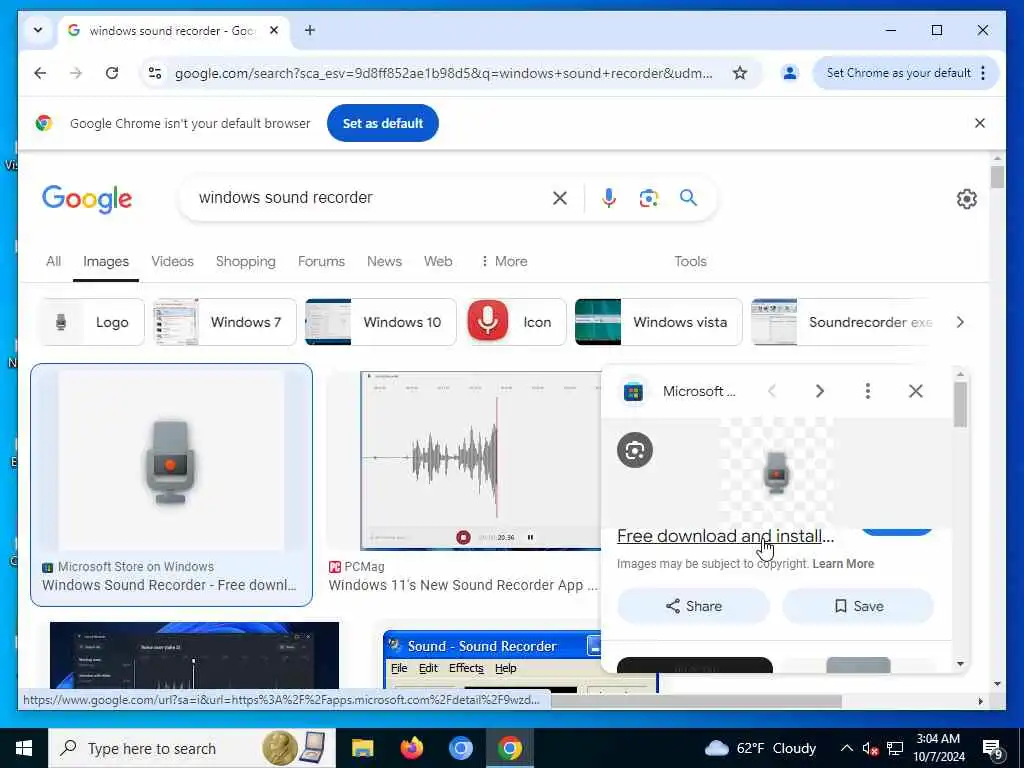
Task: Open the Web results tab
Action: (x=438, y=261)
